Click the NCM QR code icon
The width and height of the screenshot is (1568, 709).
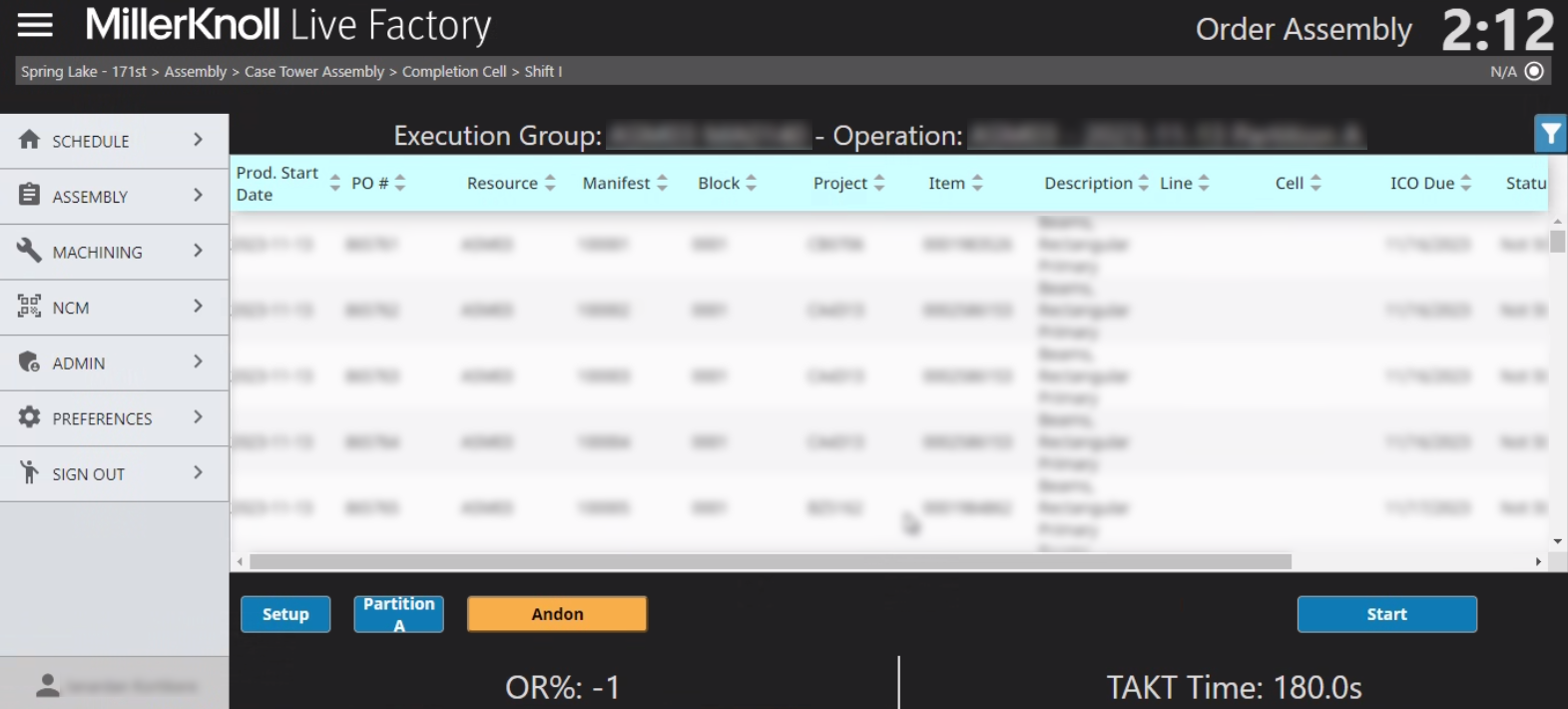29,306
